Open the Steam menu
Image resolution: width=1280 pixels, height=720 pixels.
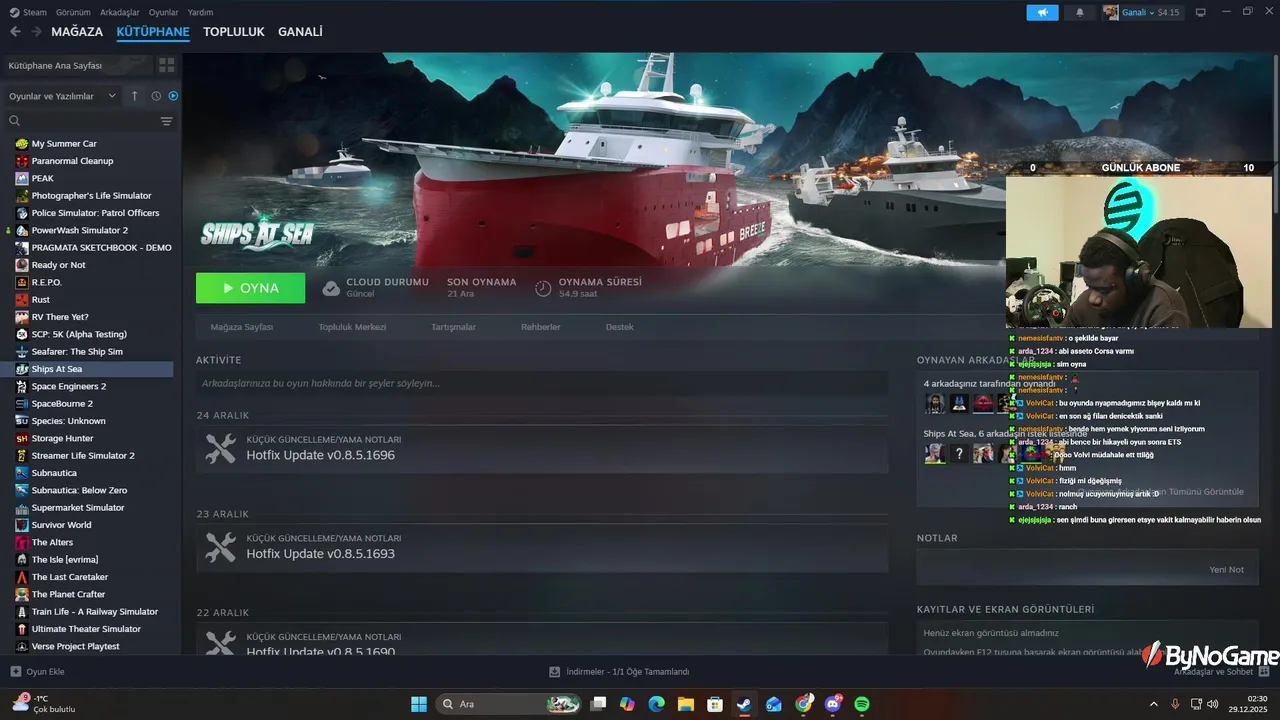coord(29,12)
